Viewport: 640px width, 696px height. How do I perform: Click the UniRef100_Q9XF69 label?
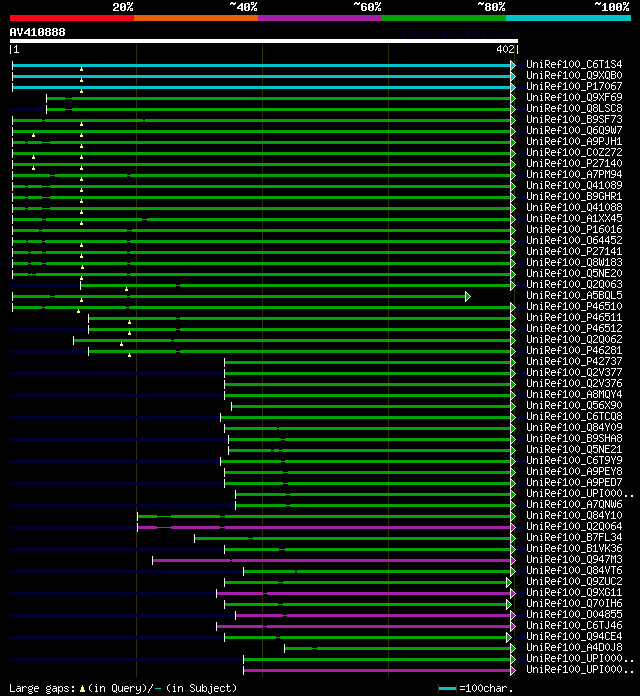tap(574, 98)
